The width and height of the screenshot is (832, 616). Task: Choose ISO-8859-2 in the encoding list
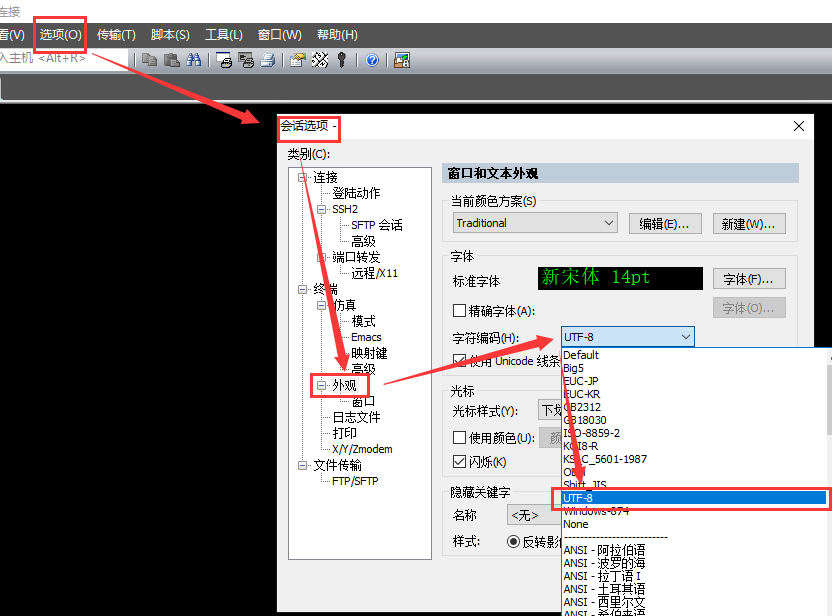pyautogui.click(x=591, y=433)
